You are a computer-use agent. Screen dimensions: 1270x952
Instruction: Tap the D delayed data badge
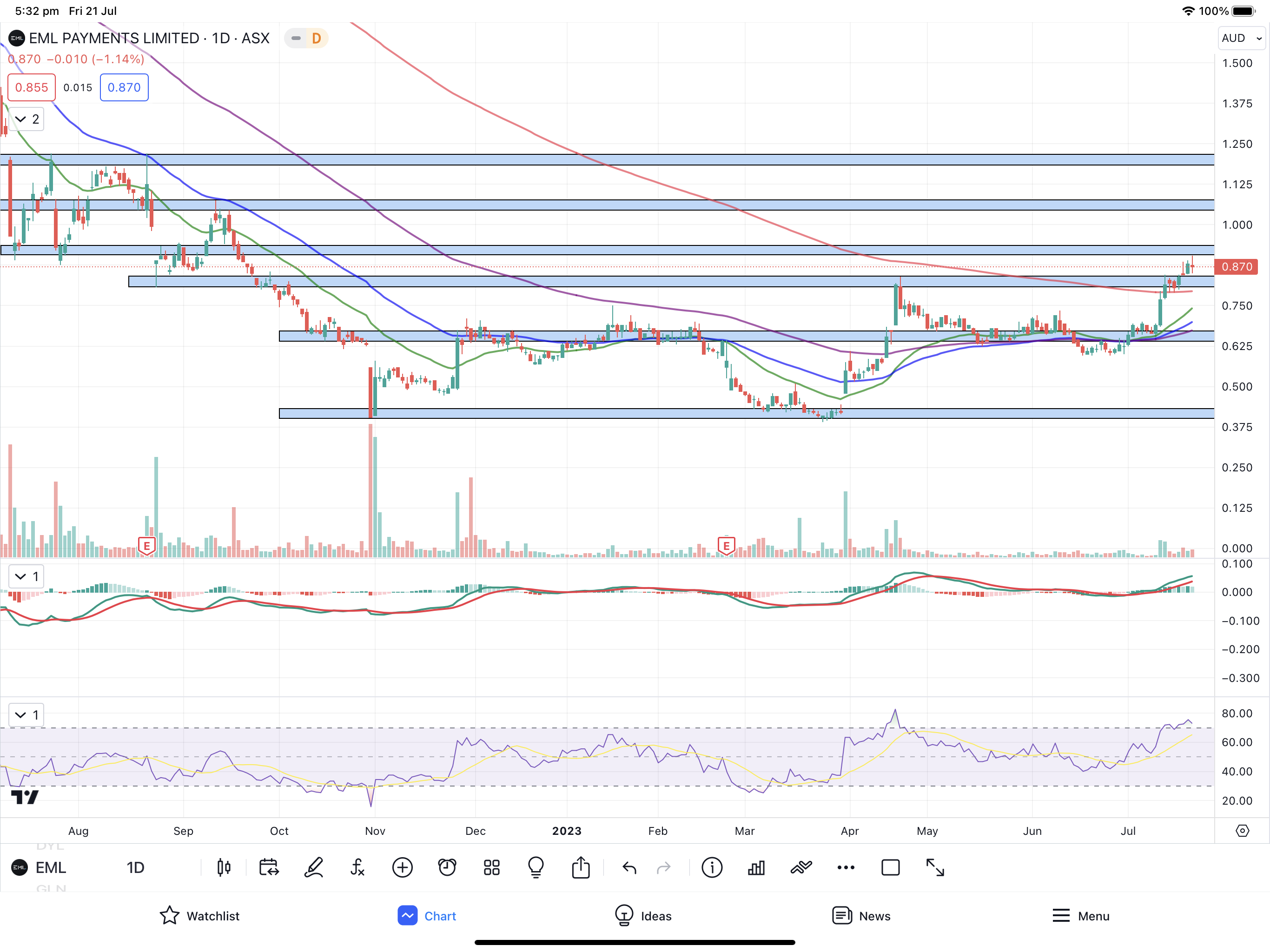click(x=317, y=39)
